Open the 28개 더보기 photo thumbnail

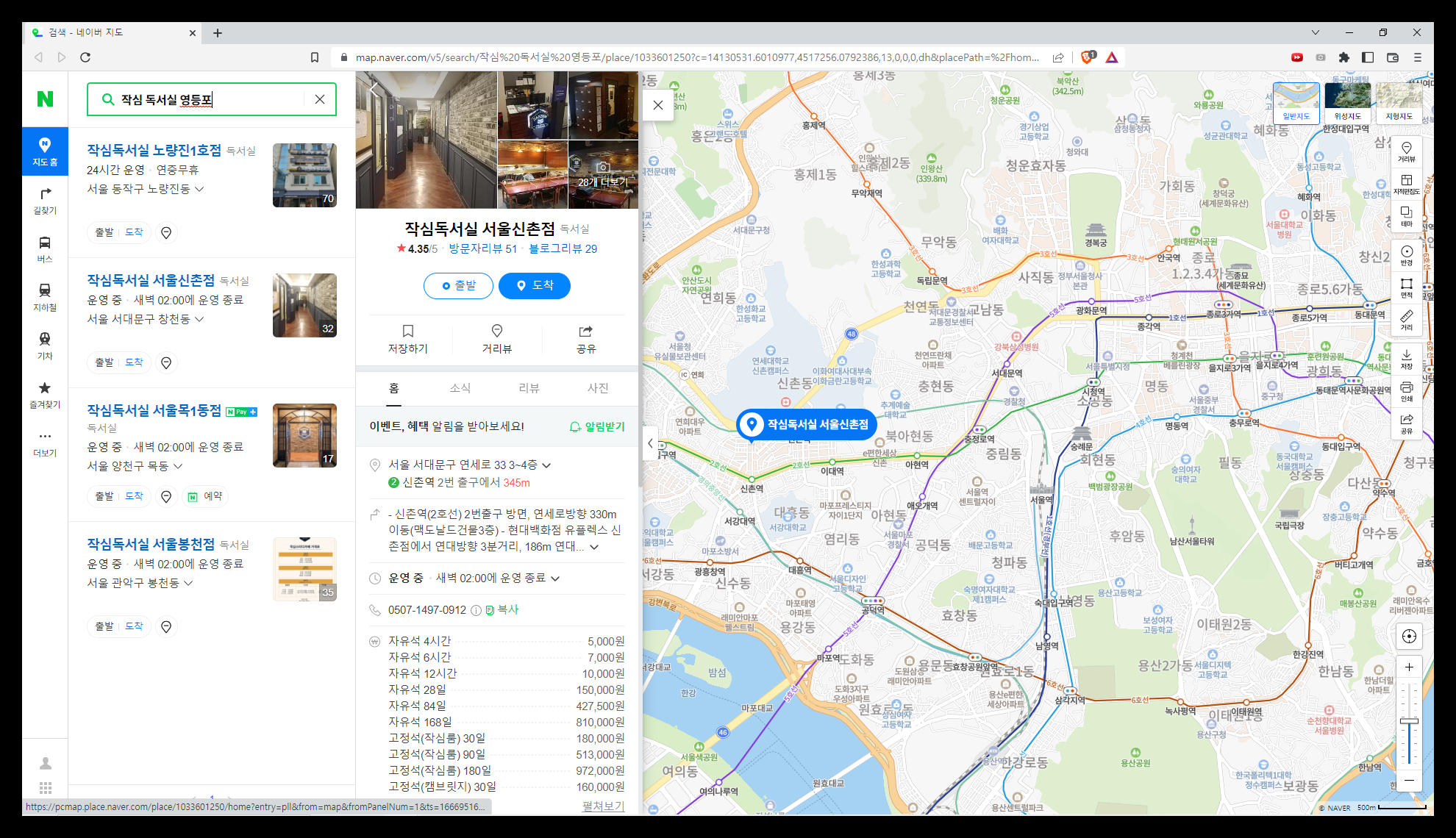tap(603, 175)
